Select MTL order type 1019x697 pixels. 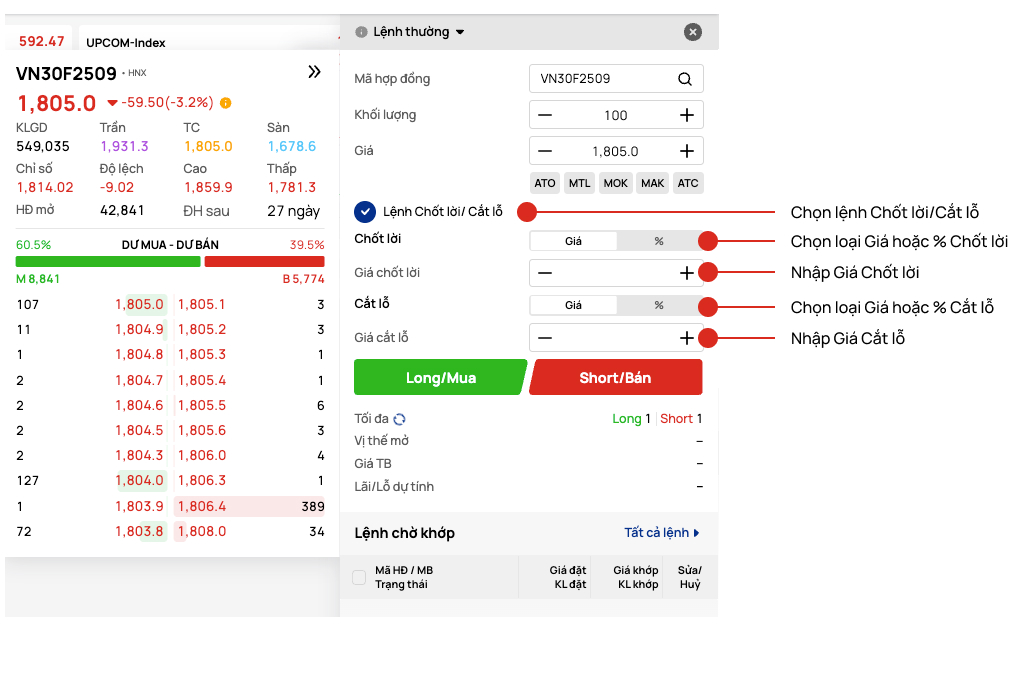coord(580,183)
